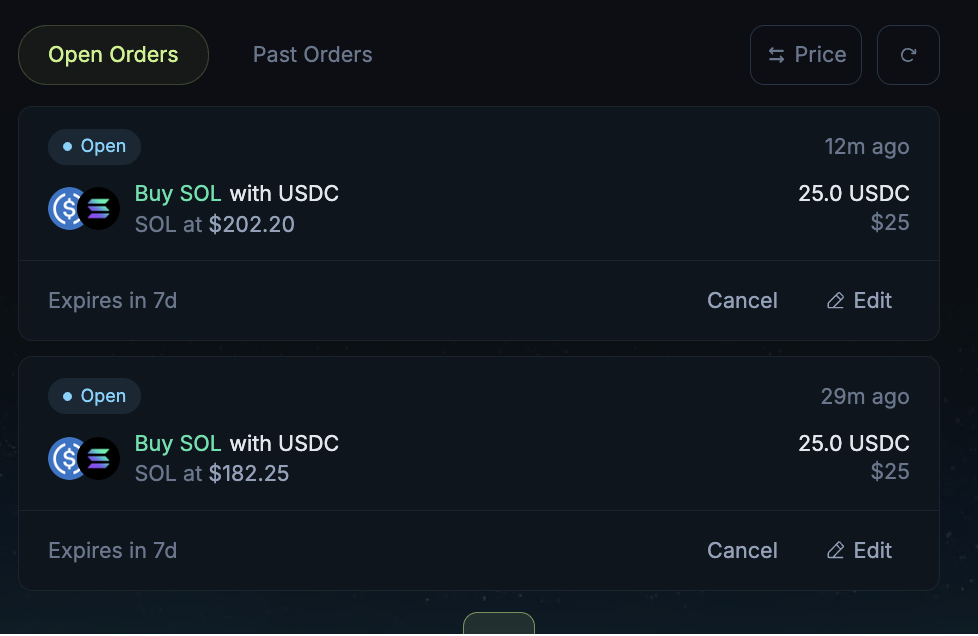
Task: Click the pencil icon on the $202.20 order
Action: (836, 301)
